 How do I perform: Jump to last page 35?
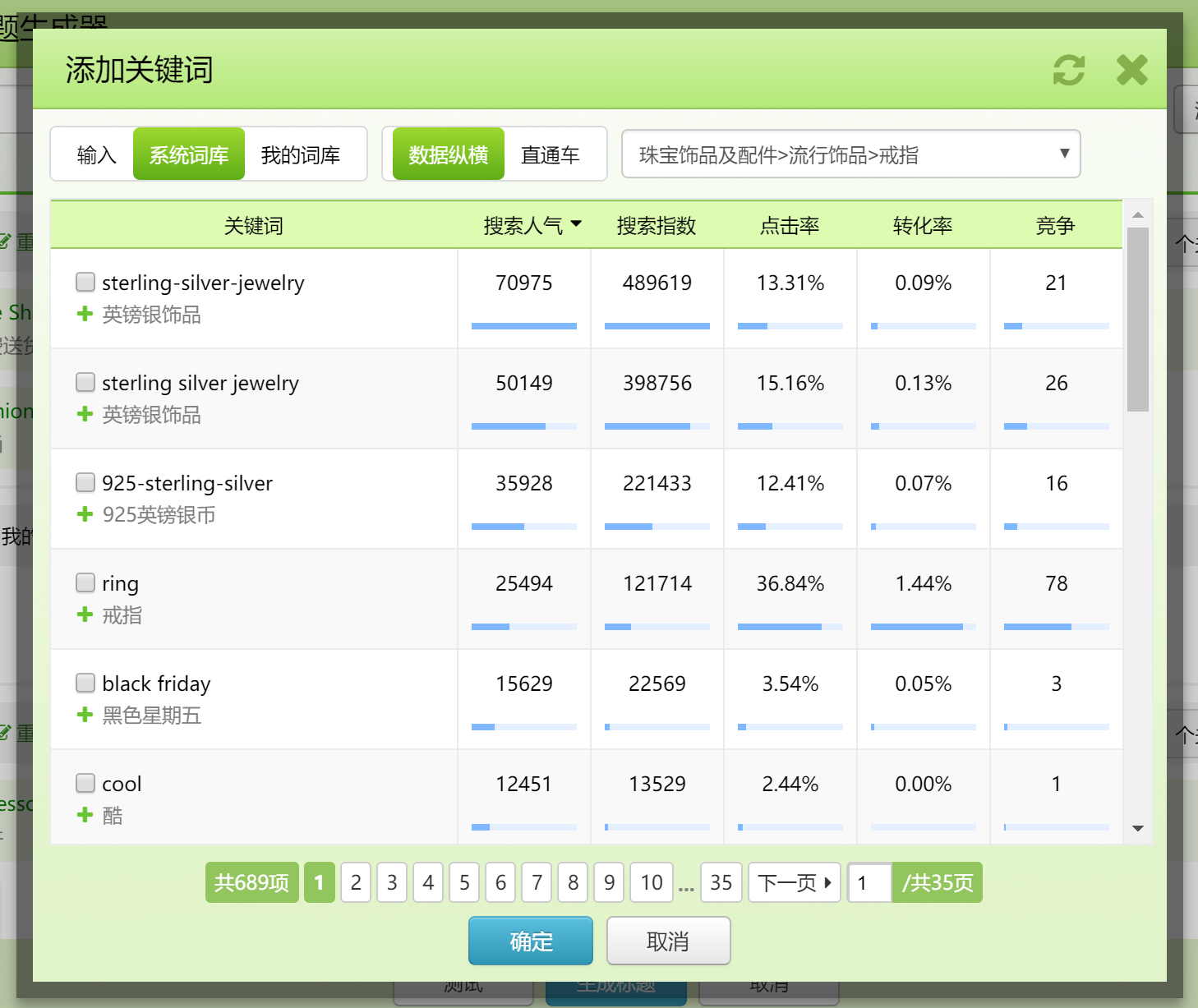[x=721, y=882]
